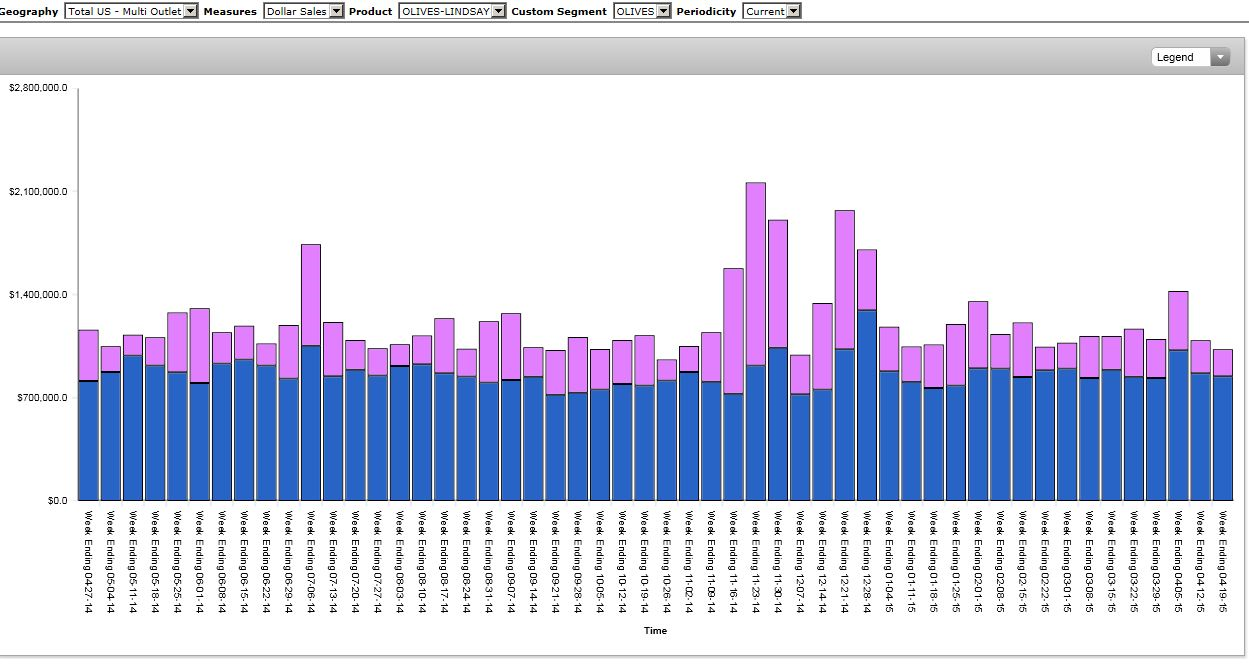Expand the Legend dropdown above the chart
The image size is (1249, 665).
(1190, 57)
